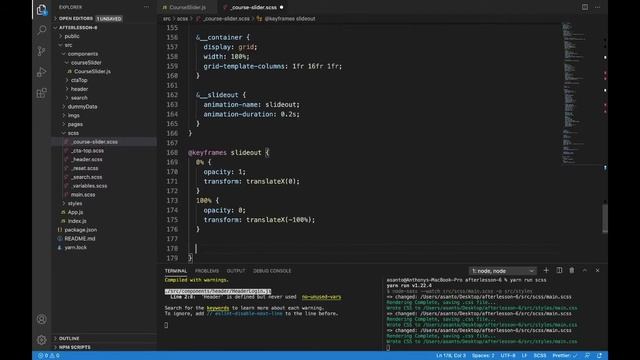This screenshot has height=360, width=640.
Task: Click UTF-8 encoding in status bar
Action: (x=508, y=356)
